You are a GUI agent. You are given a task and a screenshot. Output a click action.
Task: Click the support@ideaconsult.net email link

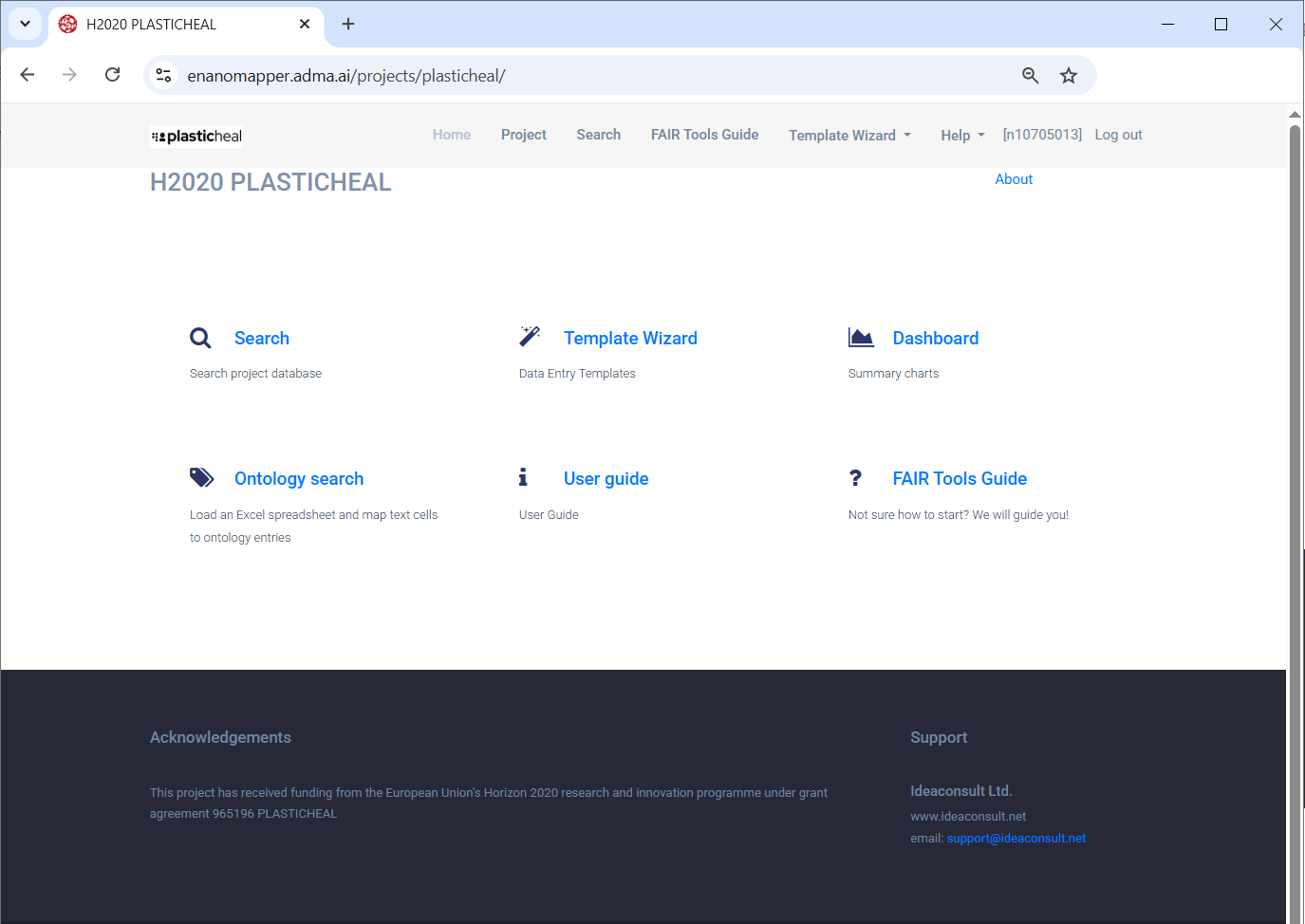(1016, 839)
